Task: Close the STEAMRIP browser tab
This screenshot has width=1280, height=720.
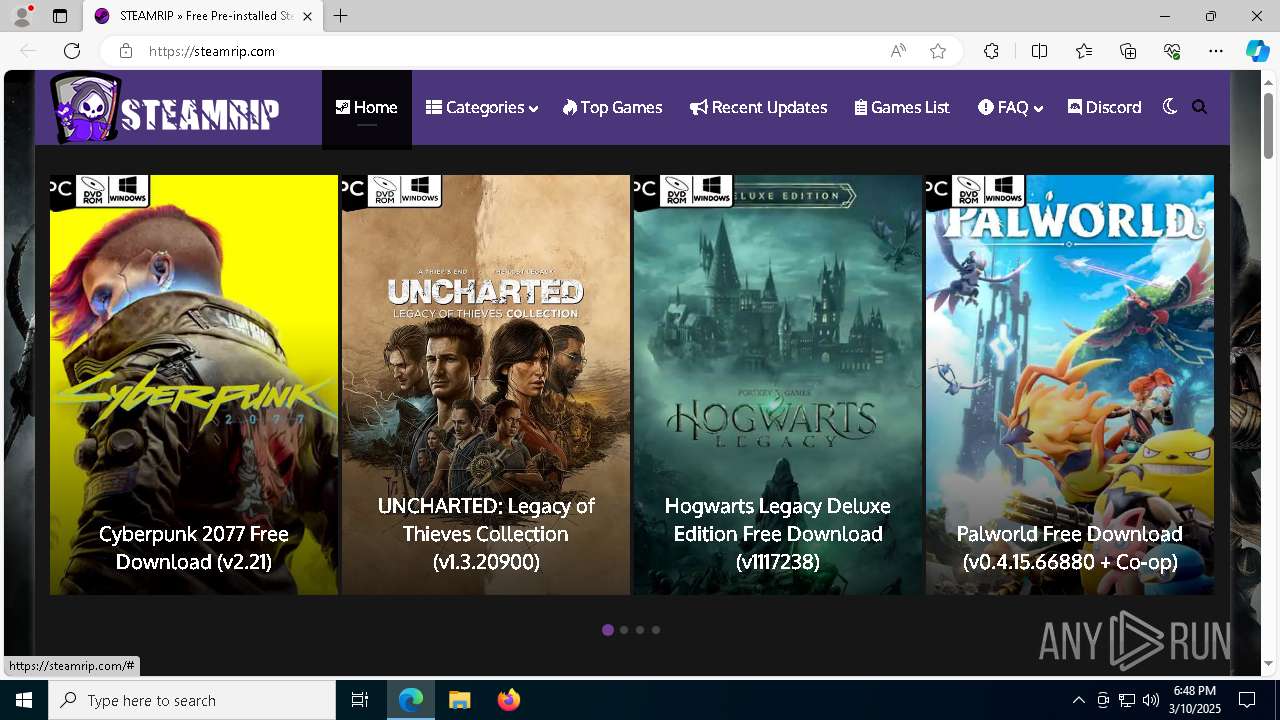Action: pyautogui.click(x=307, y=16)
